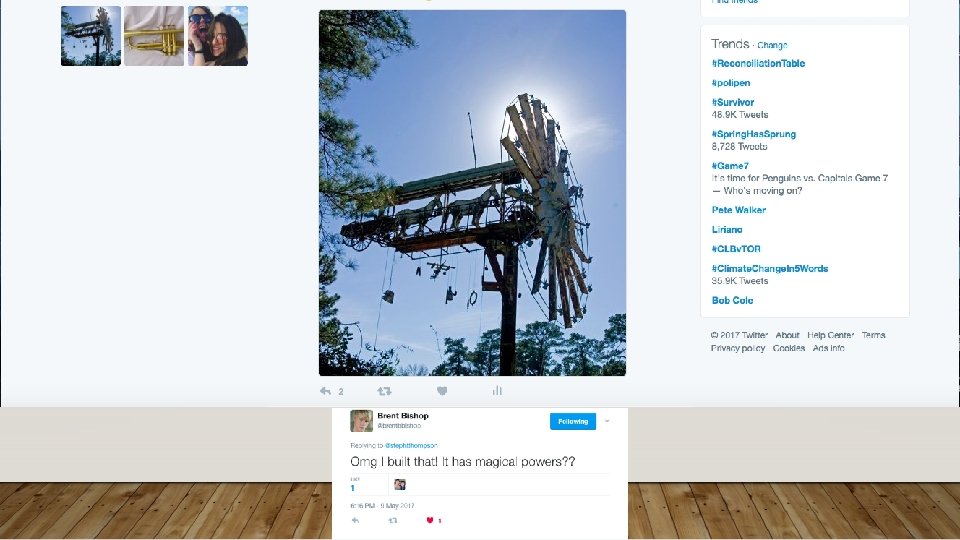Viewport: 960px width, 540px height.
Task: Open the windmill photo thumbnail
Action: coord(91,36)
